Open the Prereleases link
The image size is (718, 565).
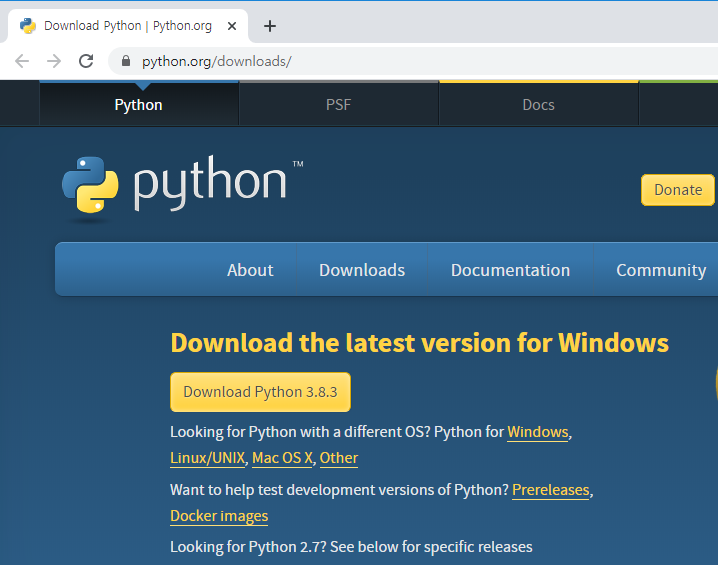[550, 490]
